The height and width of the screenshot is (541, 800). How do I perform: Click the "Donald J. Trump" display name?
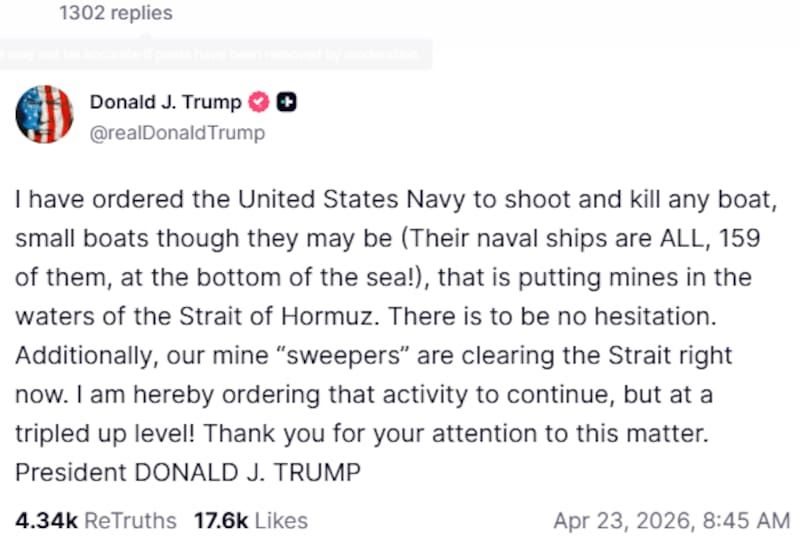click(165, 102)
